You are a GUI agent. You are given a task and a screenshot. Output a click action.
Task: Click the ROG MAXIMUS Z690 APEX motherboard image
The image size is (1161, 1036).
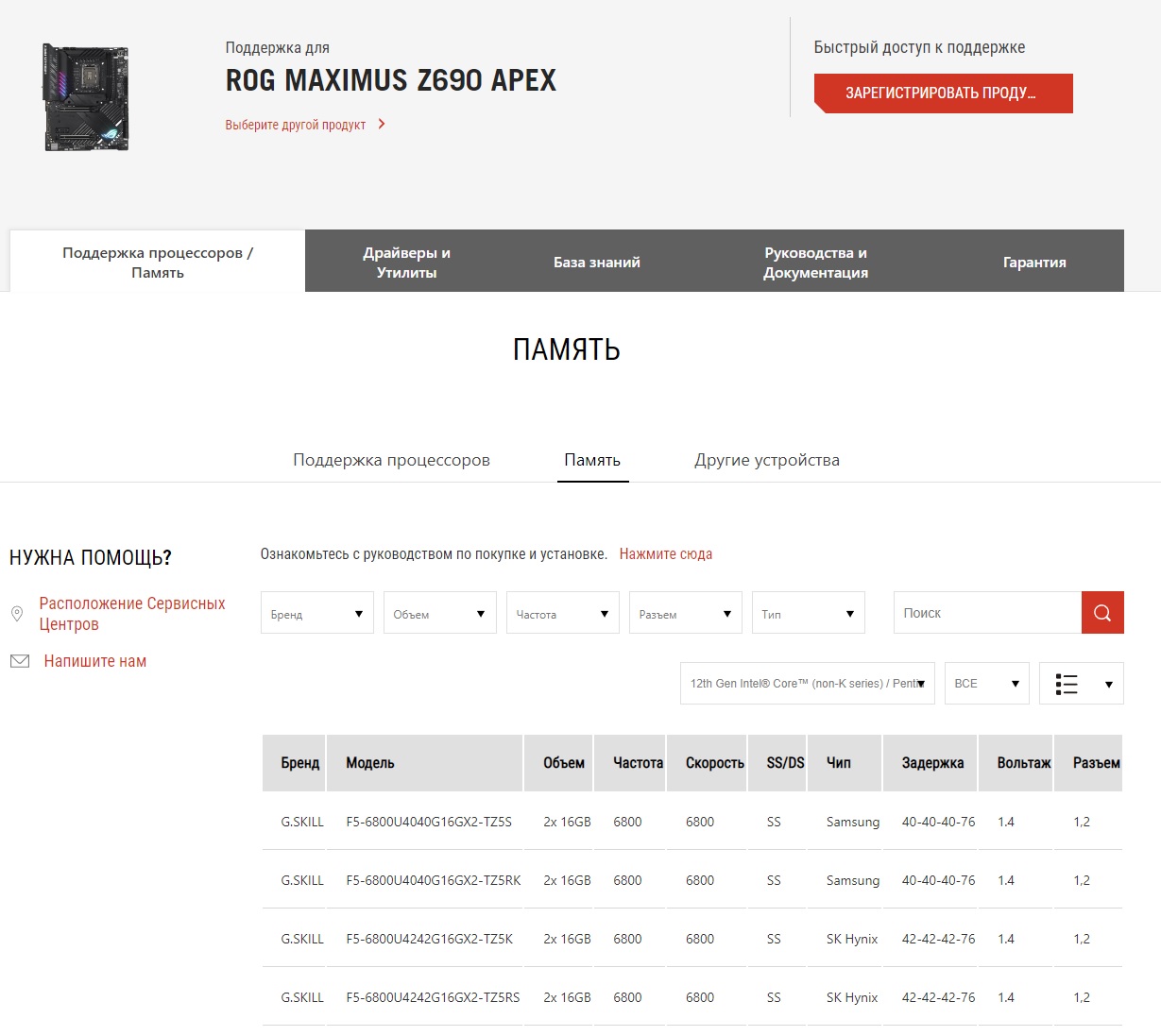[x=86, y=96]
